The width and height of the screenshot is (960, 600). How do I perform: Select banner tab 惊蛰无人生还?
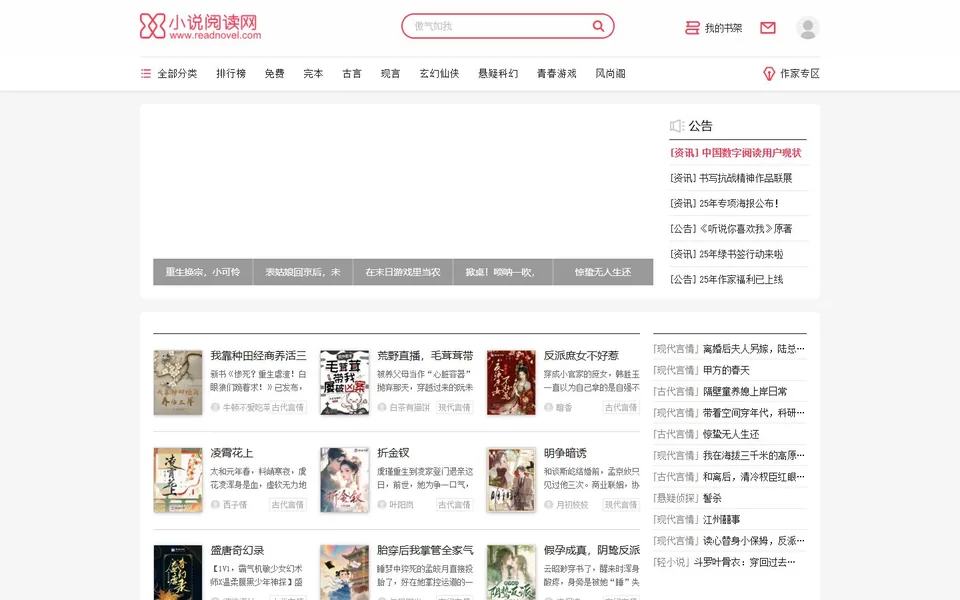click(x=603, y=272)
